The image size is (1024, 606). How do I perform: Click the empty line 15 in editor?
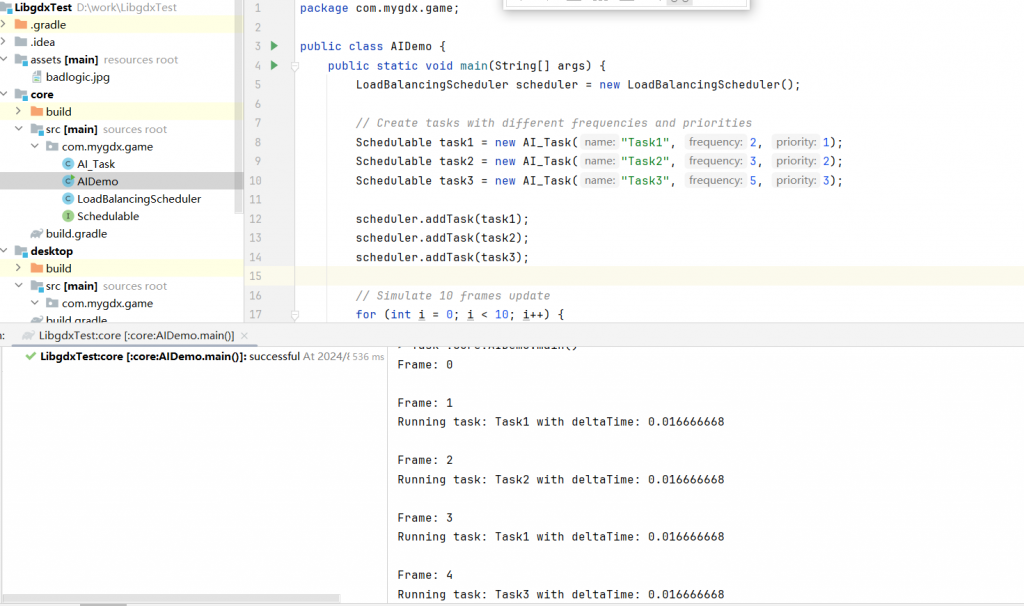coord(600,276)
